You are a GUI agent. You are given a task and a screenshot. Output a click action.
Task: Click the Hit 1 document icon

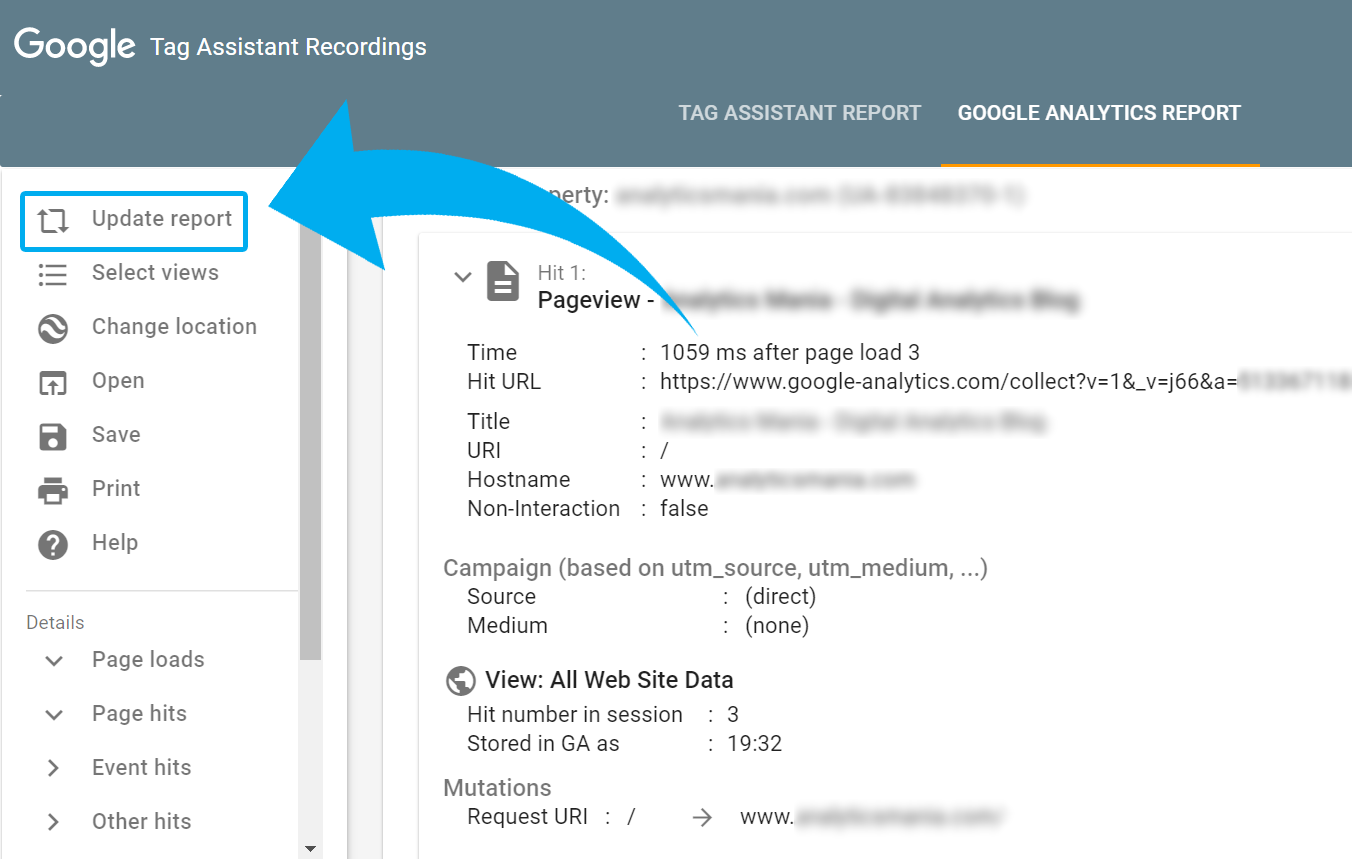click(x=503, y=281)
